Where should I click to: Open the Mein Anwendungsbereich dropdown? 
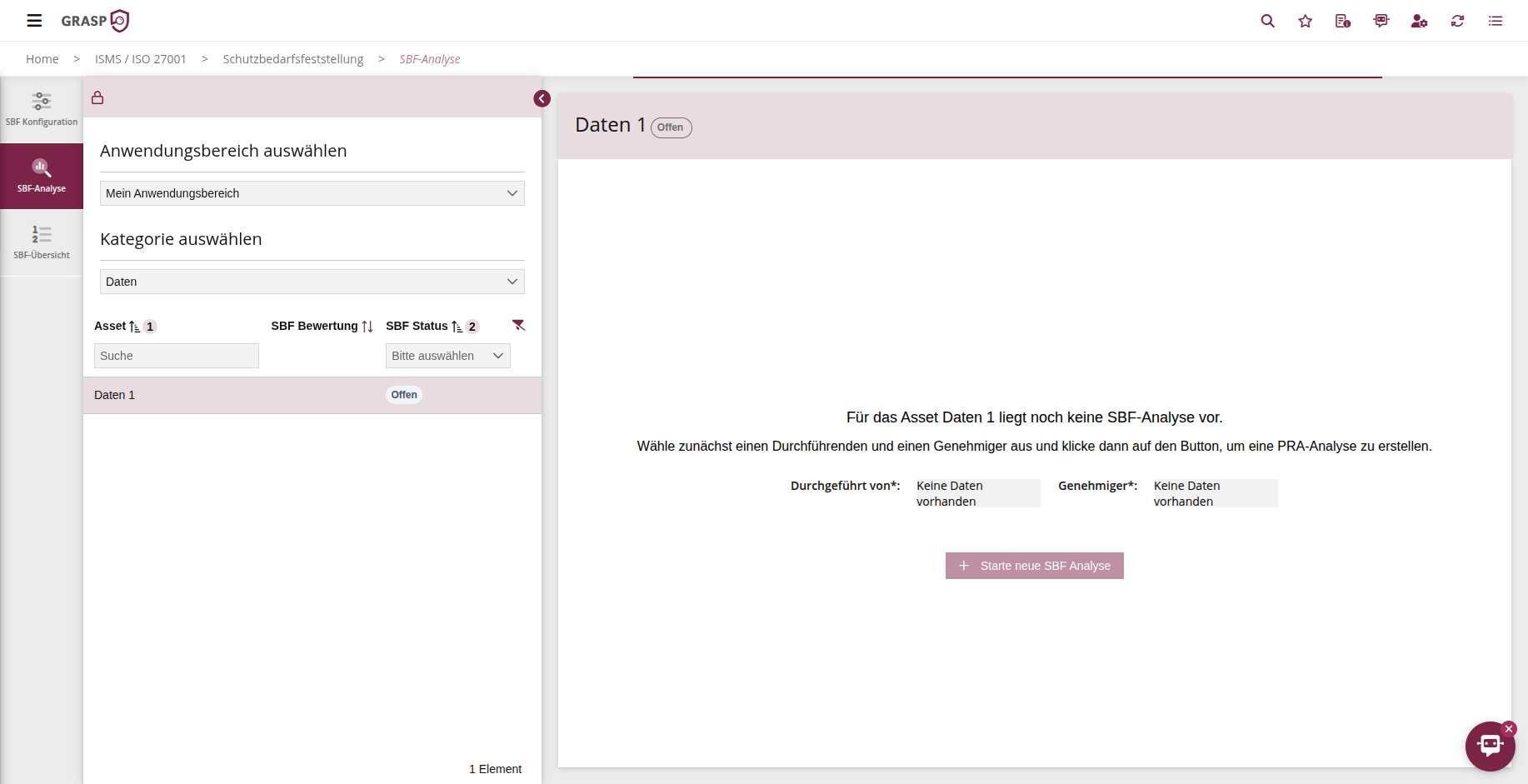point(312,193)
